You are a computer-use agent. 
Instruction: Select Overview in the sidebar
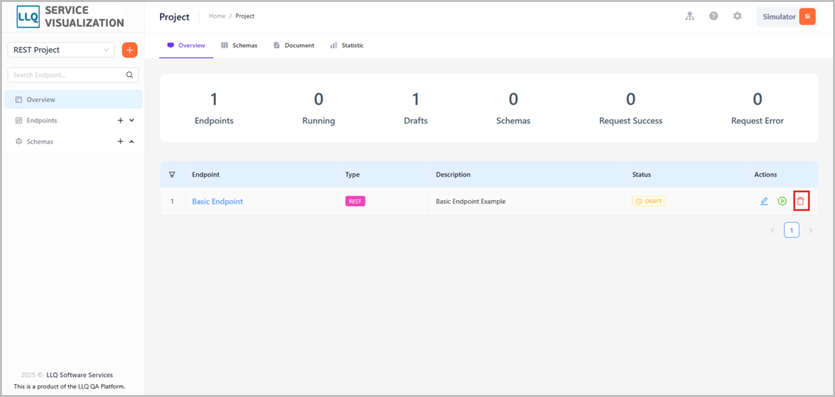tap(73, 100)
